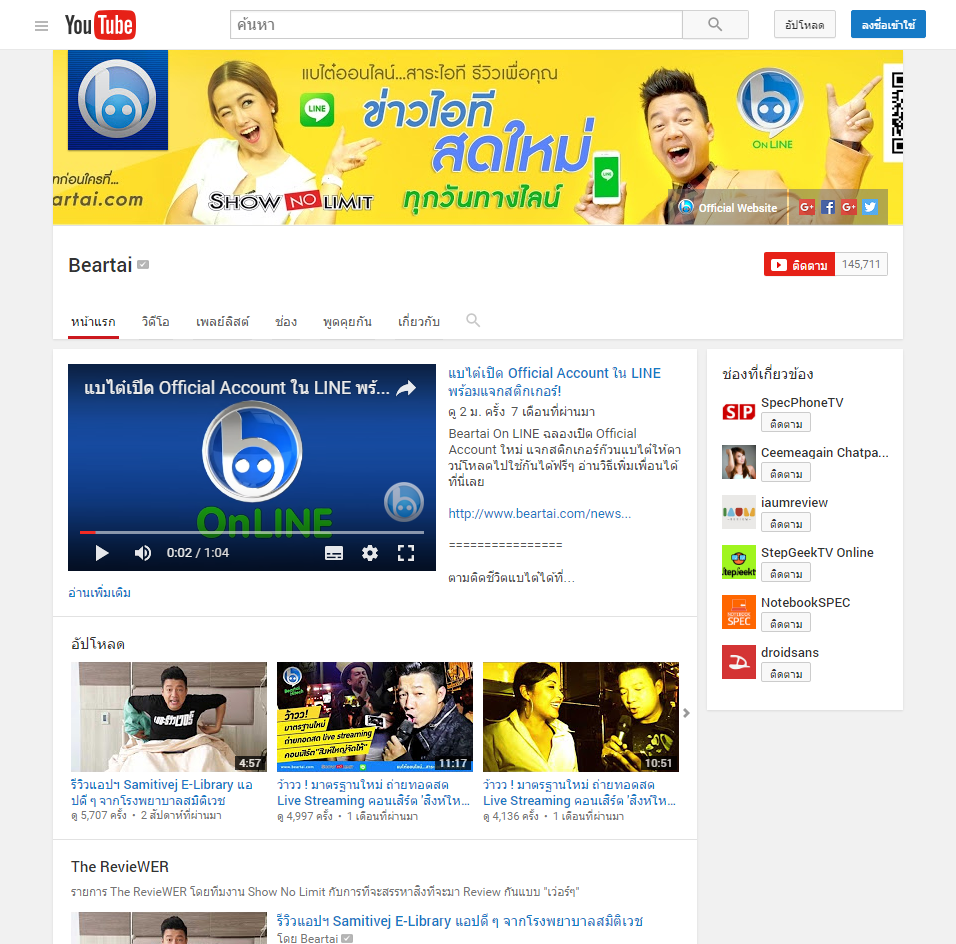Click the ลงชื่อเข้าใช้ sign-in button

pos(888,25)
